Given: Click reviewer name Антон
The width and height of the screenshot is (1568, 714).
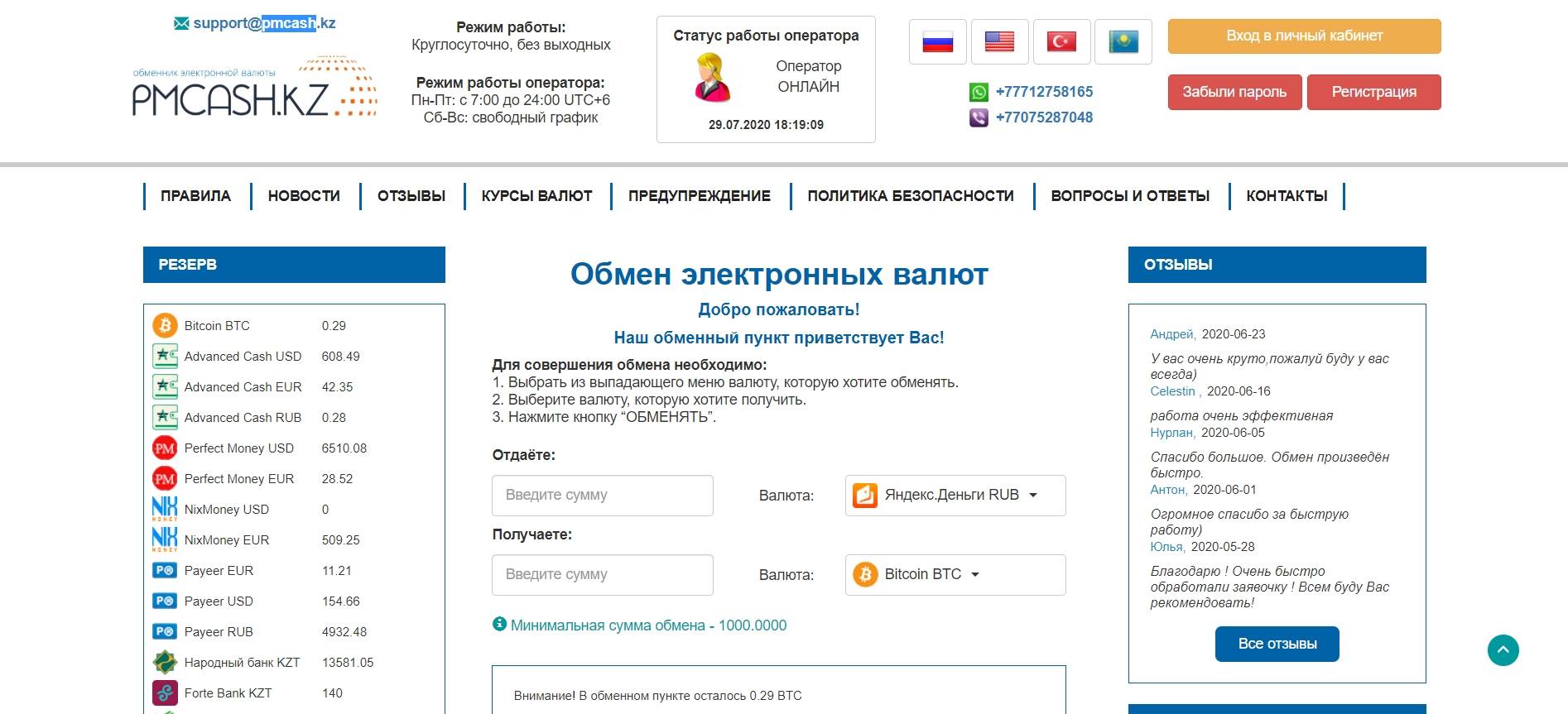Looking at the screenshot, I should click(1167, 490).
